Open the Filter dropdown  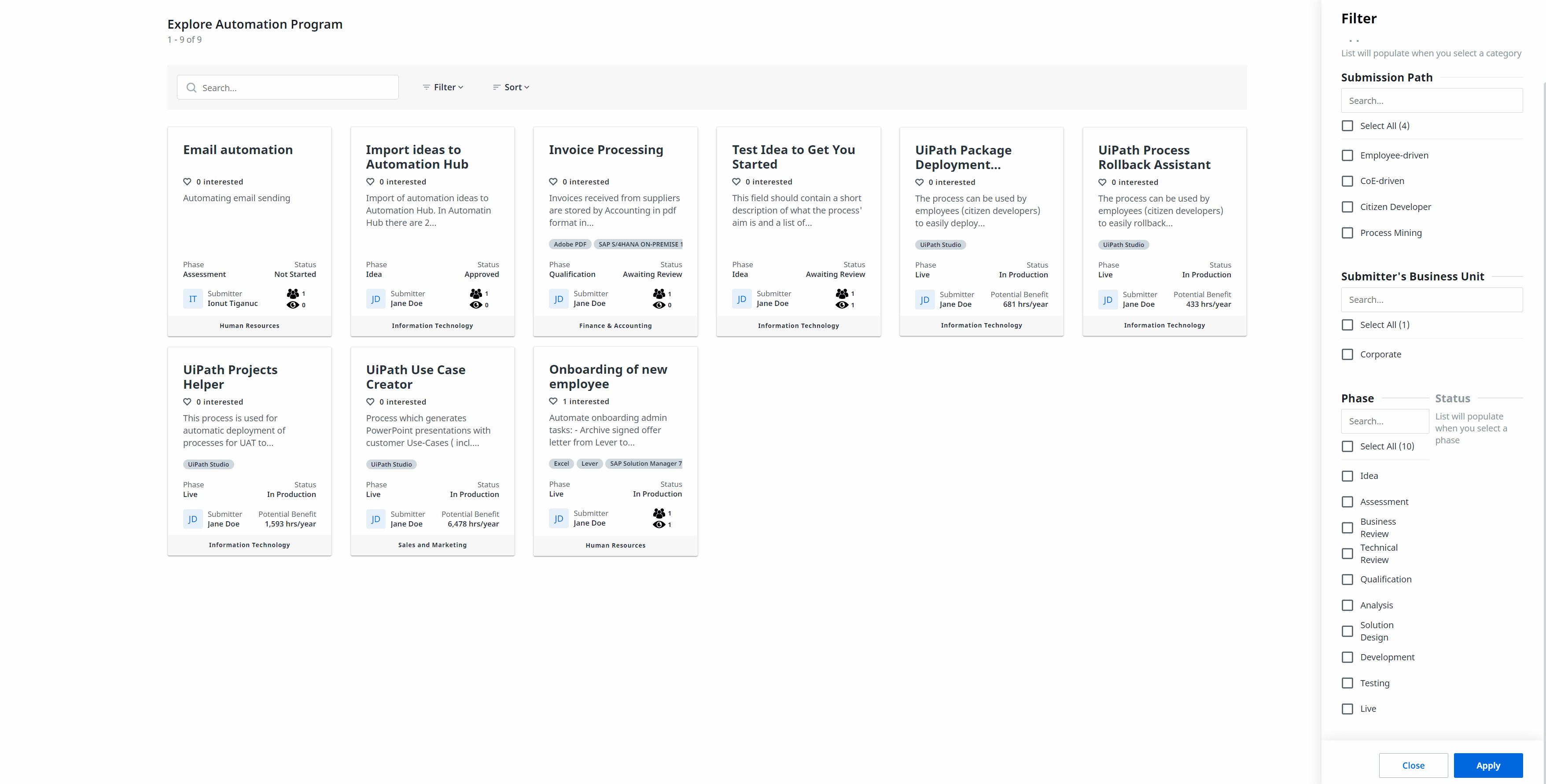pos(443,88)
